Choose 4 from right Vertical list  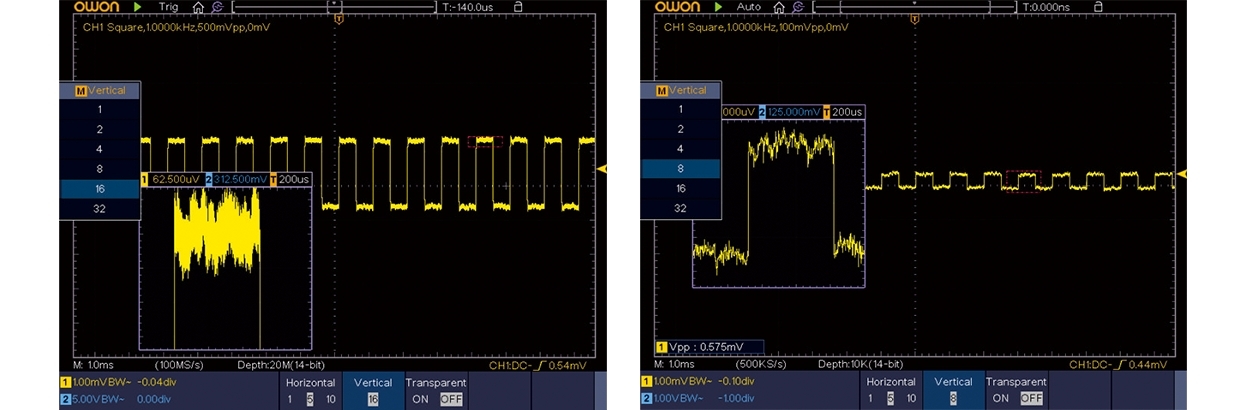coord(681,149)
